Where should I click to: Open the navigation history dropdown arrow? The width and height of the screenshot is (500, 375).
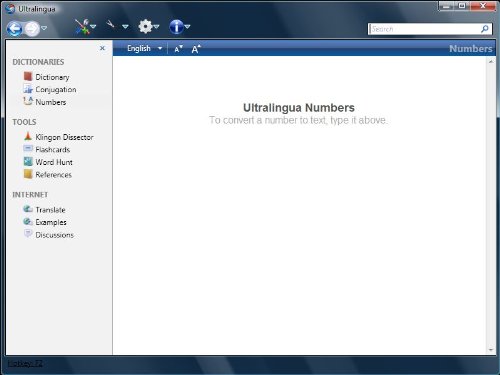[44, 28]
